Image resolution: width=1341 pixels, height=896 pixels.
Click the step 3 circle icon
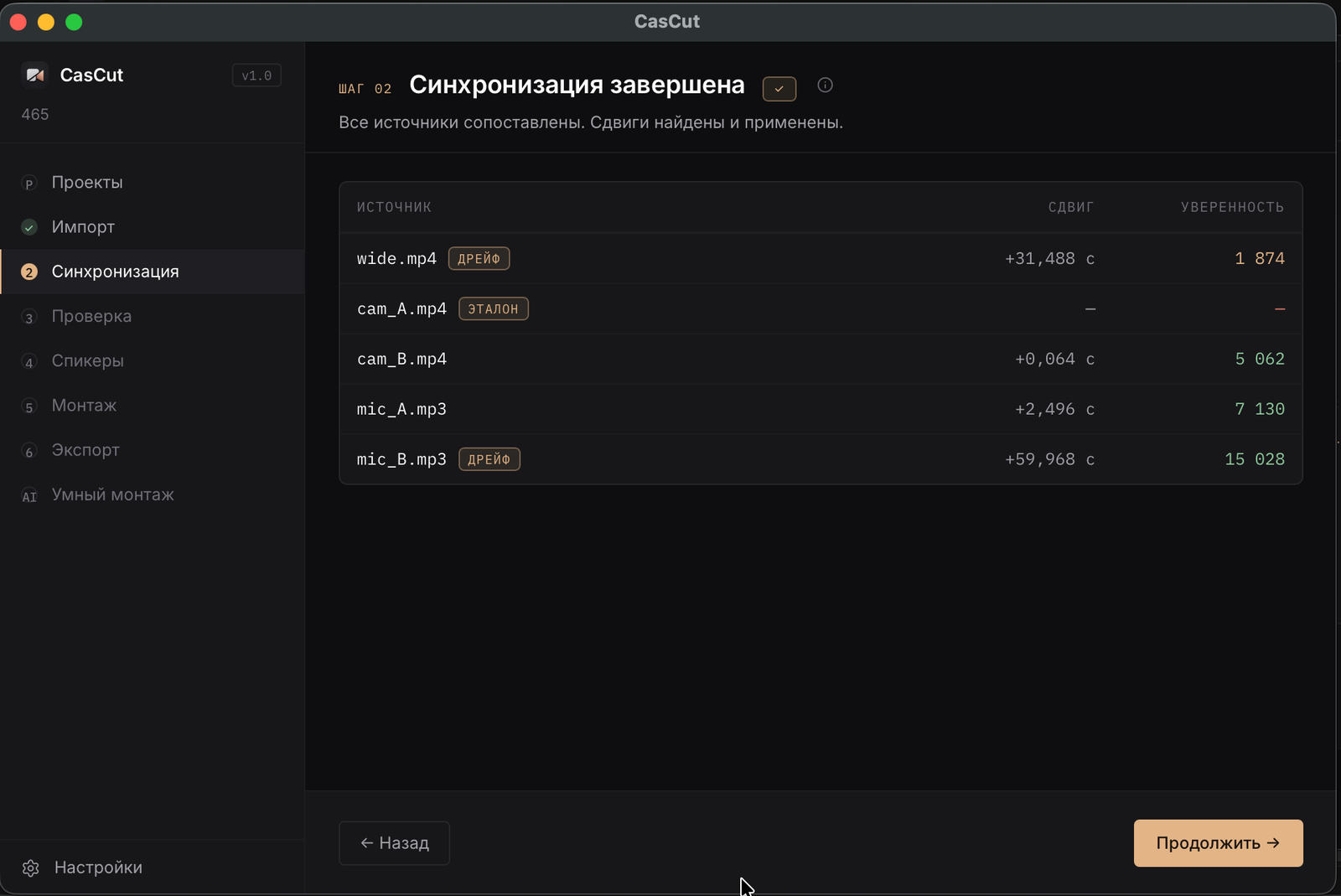coord(29,317)
